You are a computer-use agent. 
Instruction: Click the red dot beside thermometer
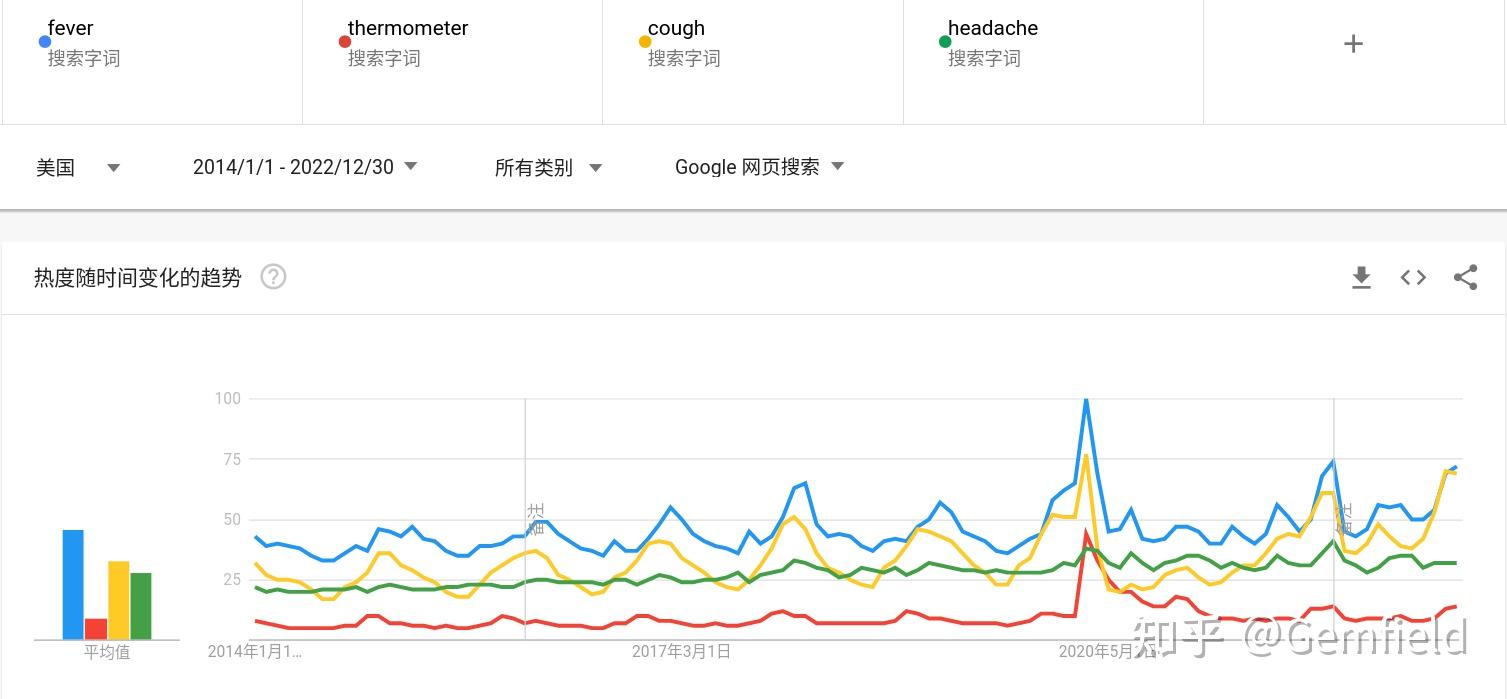344,42
